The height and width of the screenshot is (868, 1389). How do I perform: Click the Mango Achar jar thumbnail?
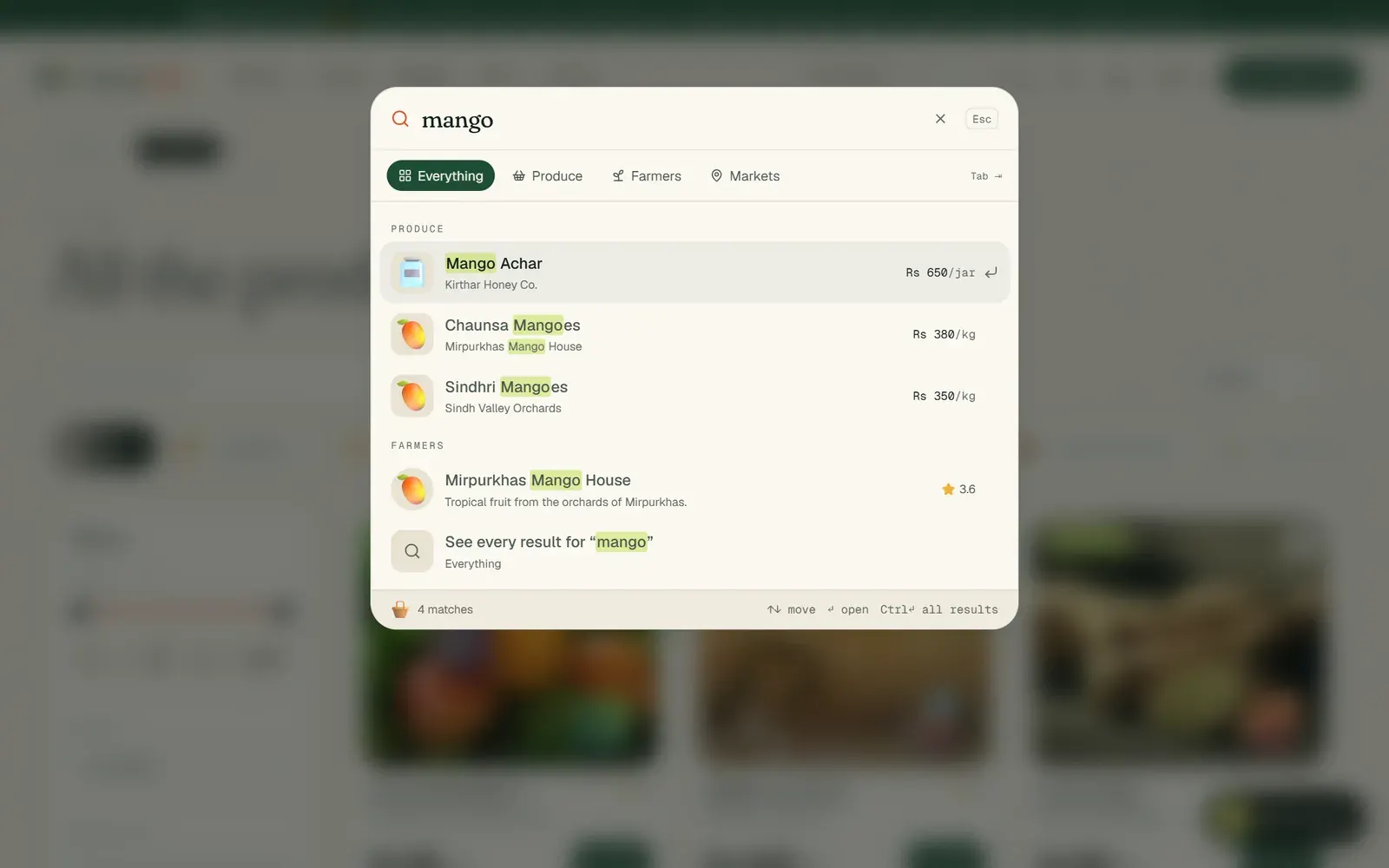pyautogui.click(x=412, y=273)
